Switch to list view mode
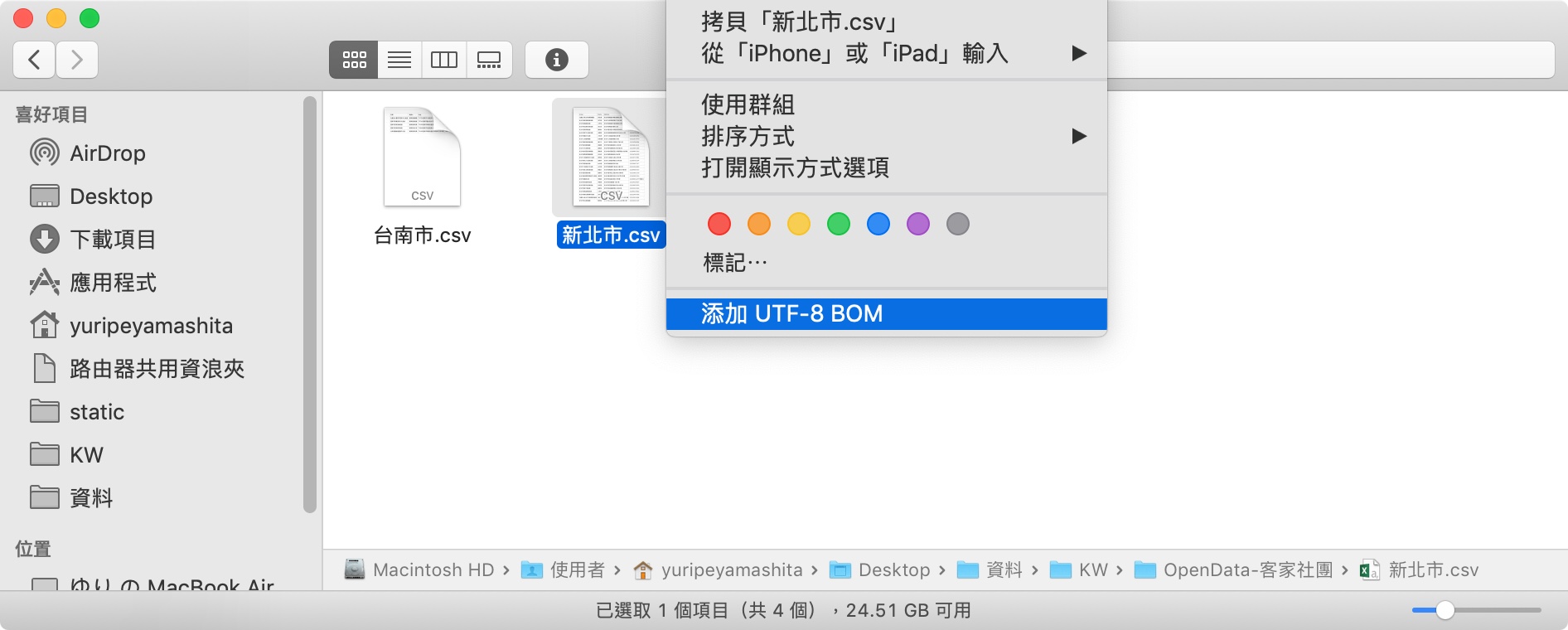 pyautogui.click(x=399, y=60)
